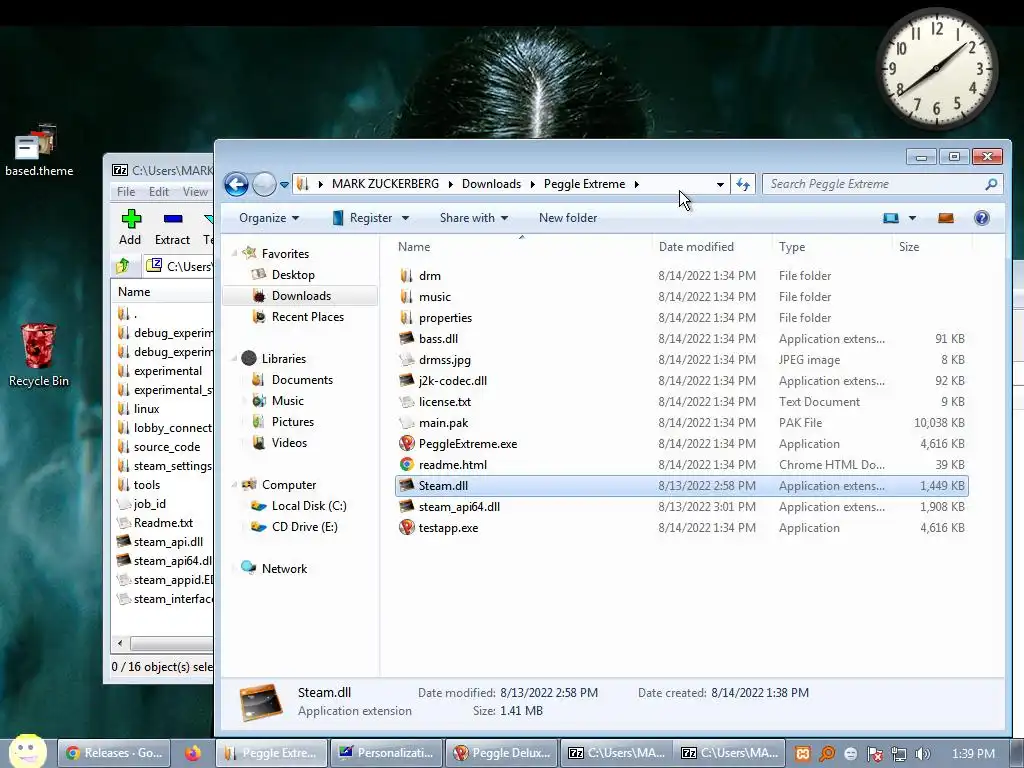Click View menu in 7-Zip window
Image resolution: width=1024 pixels, height=768 pixels.
(x=195, y=192)
